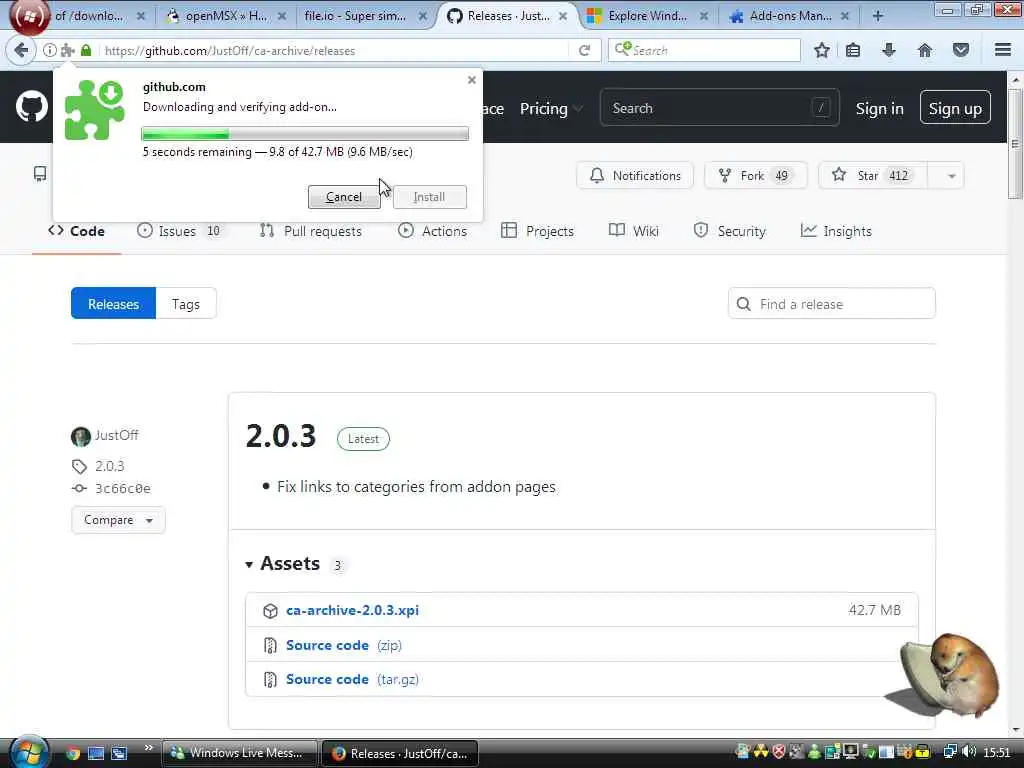Viewport: 1024px width, 768px height.
Task: Open a new browser tab with plus
Action: (x=878, y=16)
